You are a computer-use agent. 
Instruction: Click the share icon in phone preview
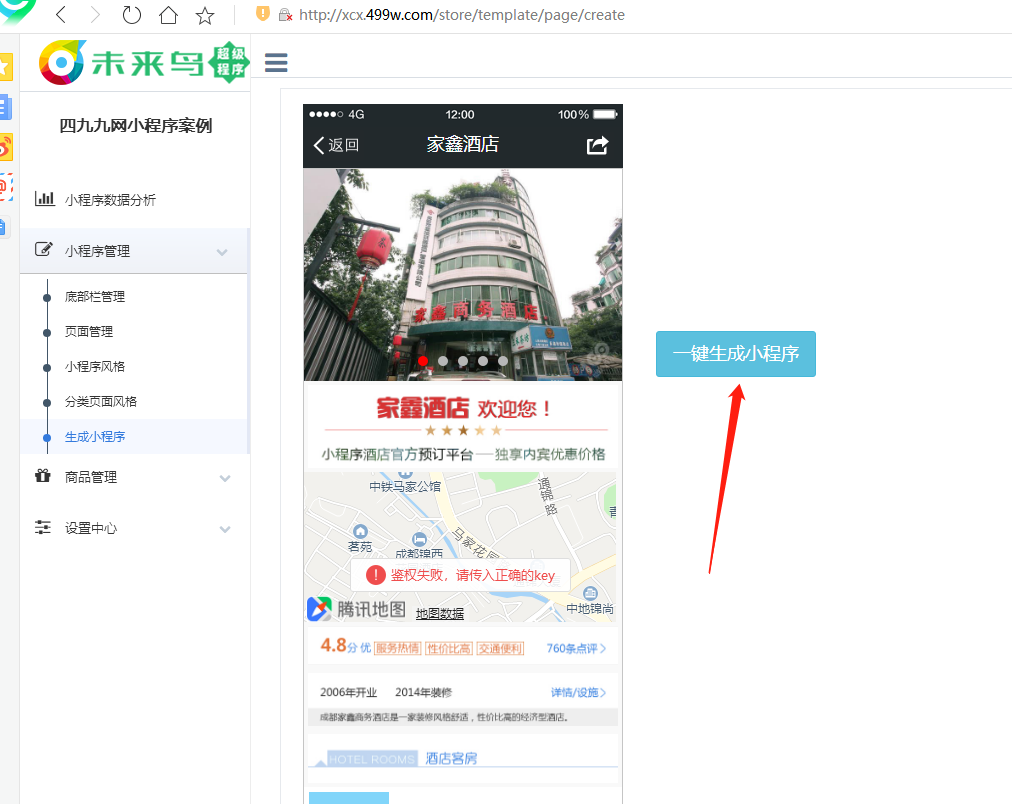point(598,145)
